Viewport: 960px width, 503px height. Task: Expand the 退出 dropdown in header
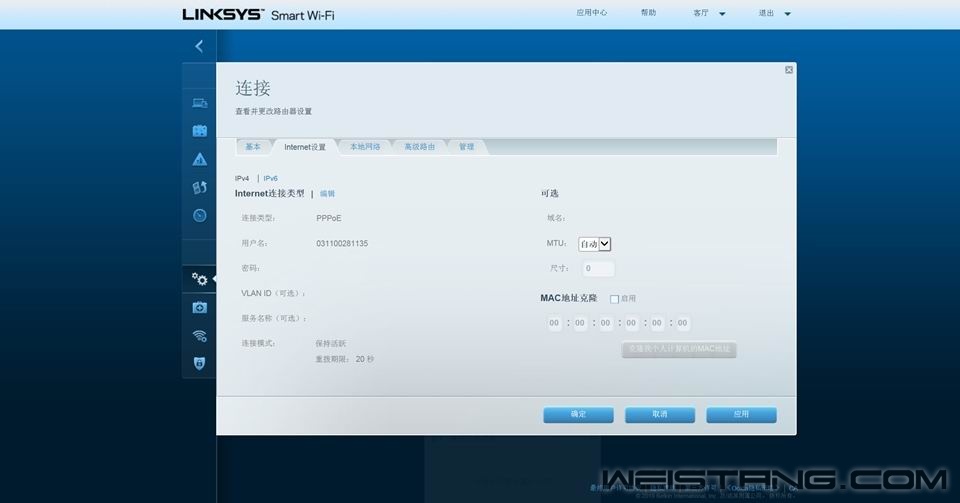tap(774, 14)
